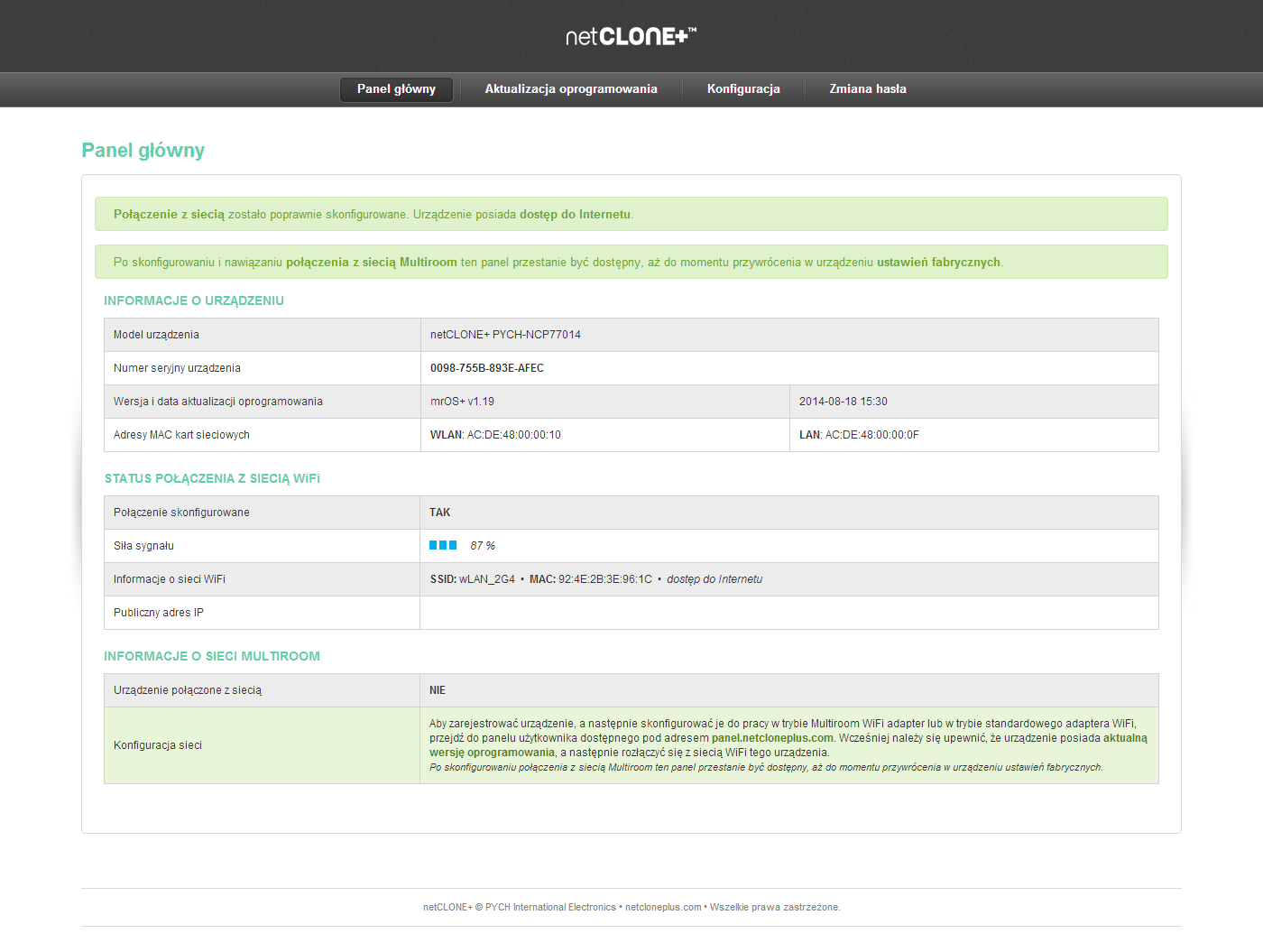Click 'STATUS POŁĄCZENIA Z SIECIĄ WiFi' heading
This screenshot has height=952, width=1263.
(x=212, y=478)
